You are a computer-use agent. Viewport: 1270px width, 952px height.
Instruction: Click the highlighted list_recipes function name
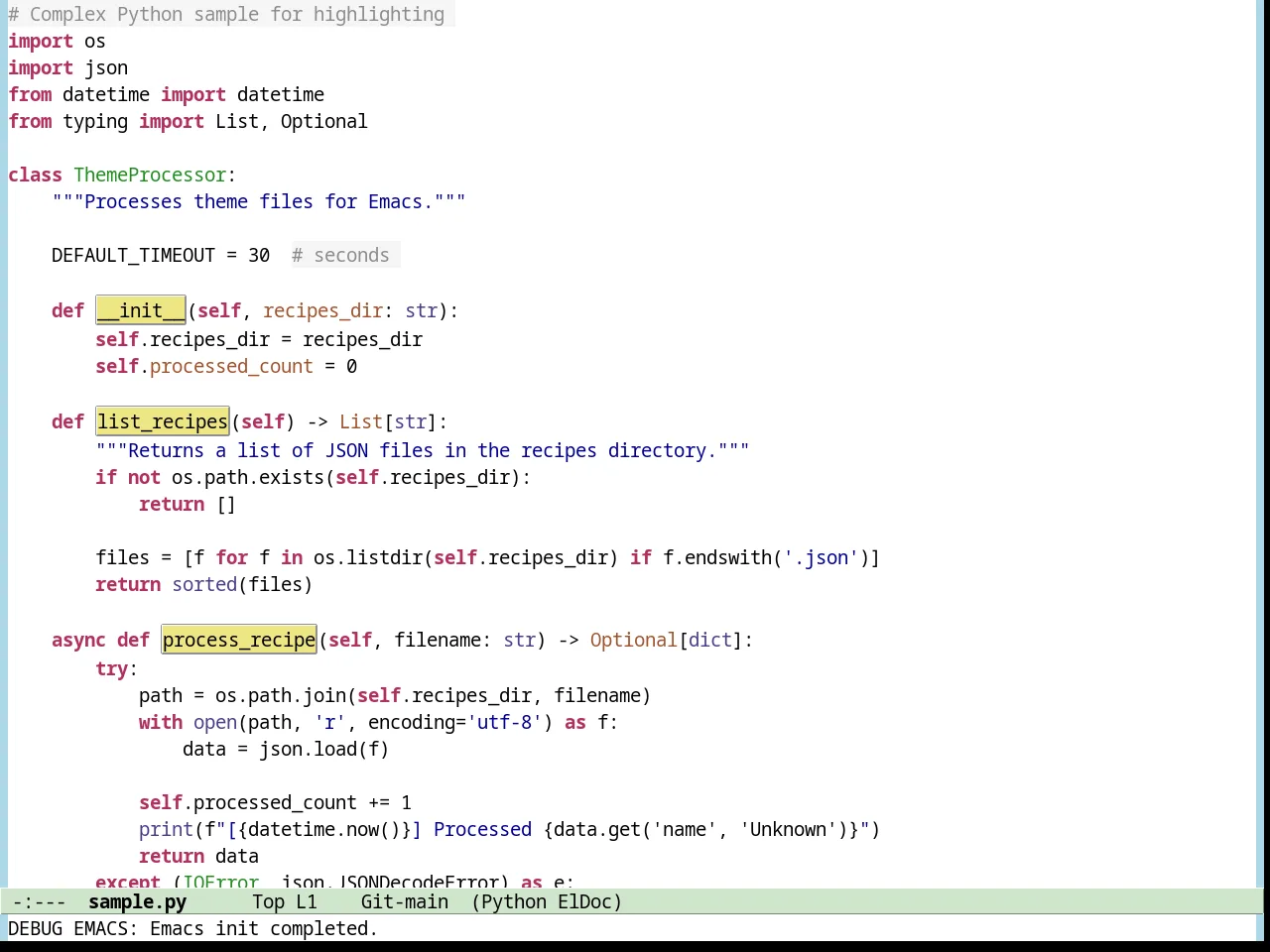[163, 421]
